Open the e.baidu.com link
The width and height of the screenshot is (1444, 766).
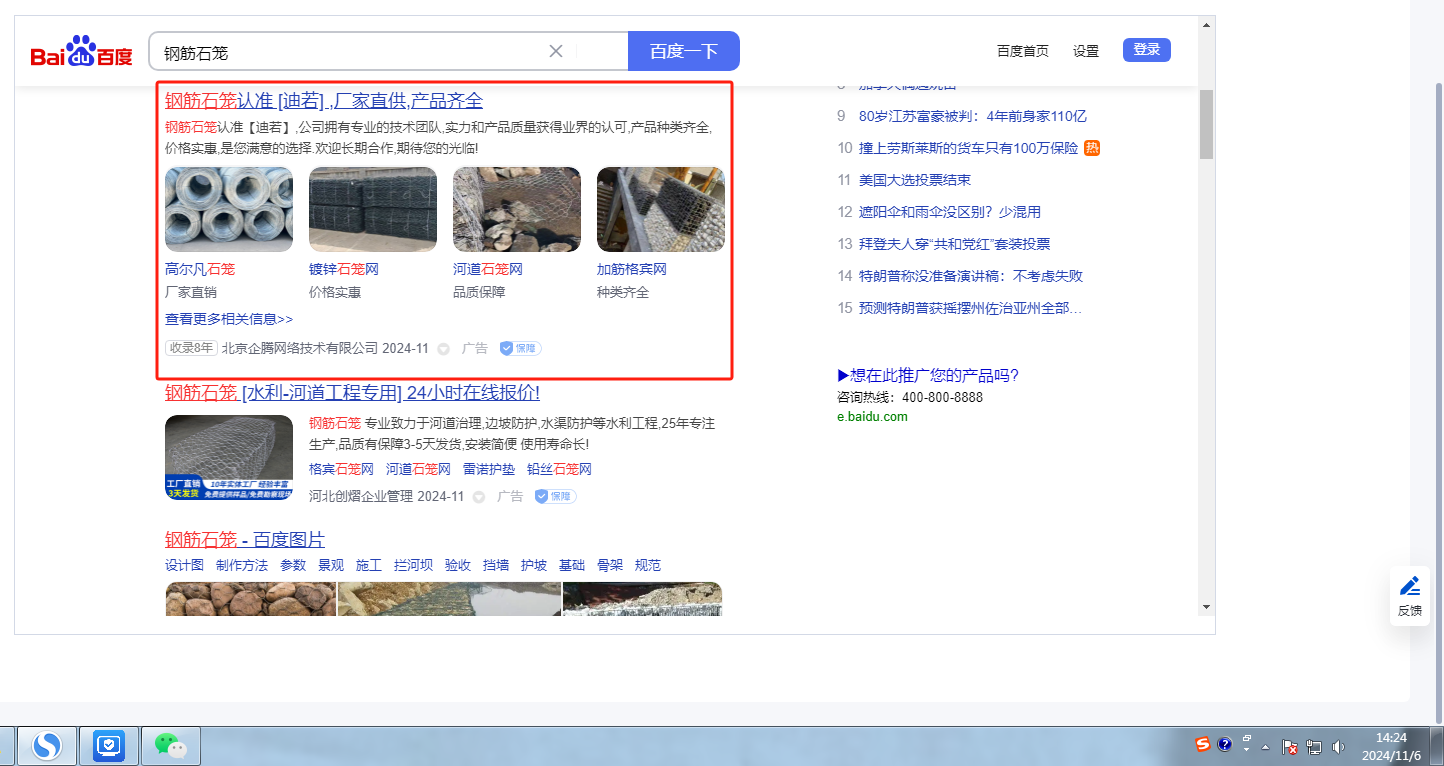(873, 416)
